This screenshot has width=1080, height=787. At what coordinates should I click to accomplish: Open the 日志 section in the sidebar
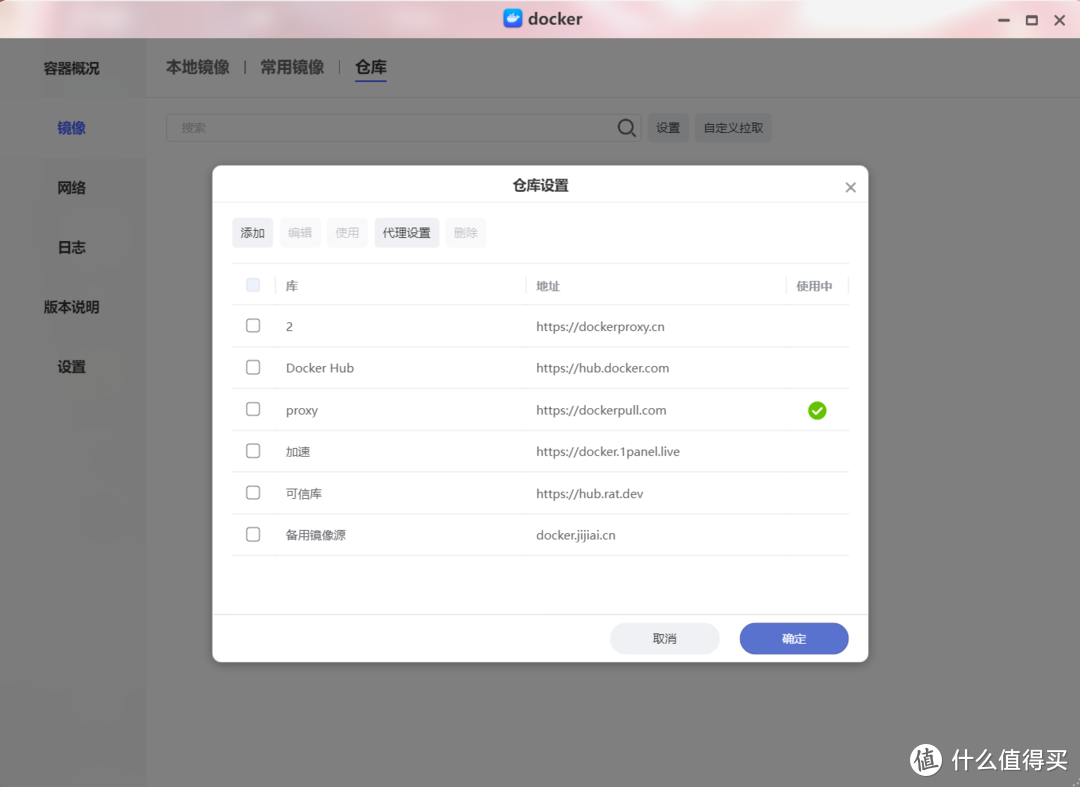pyautogui.click(x=71, y=247)
